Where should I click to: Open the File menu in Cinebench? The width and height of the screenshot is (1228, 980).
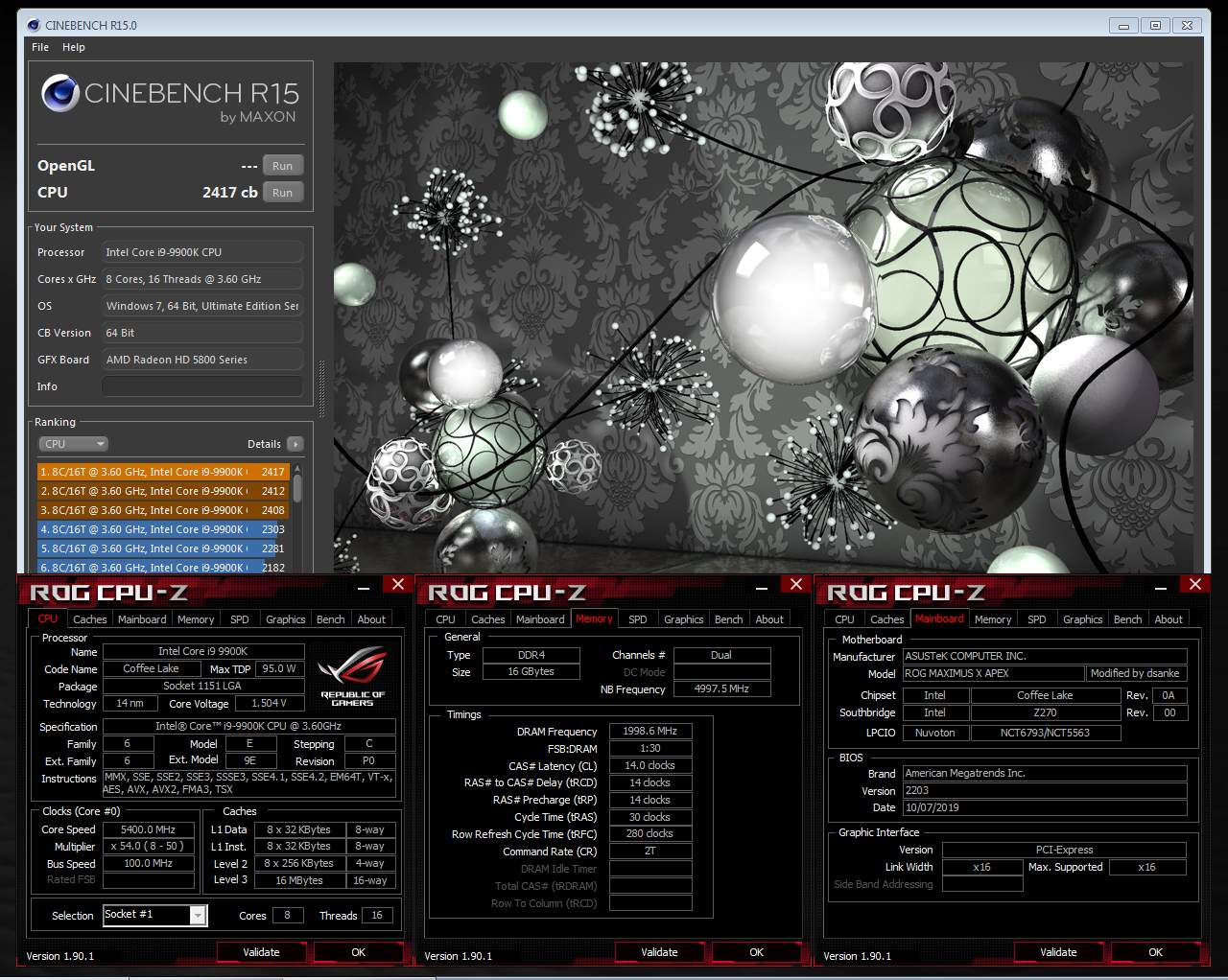click(40, 47)
